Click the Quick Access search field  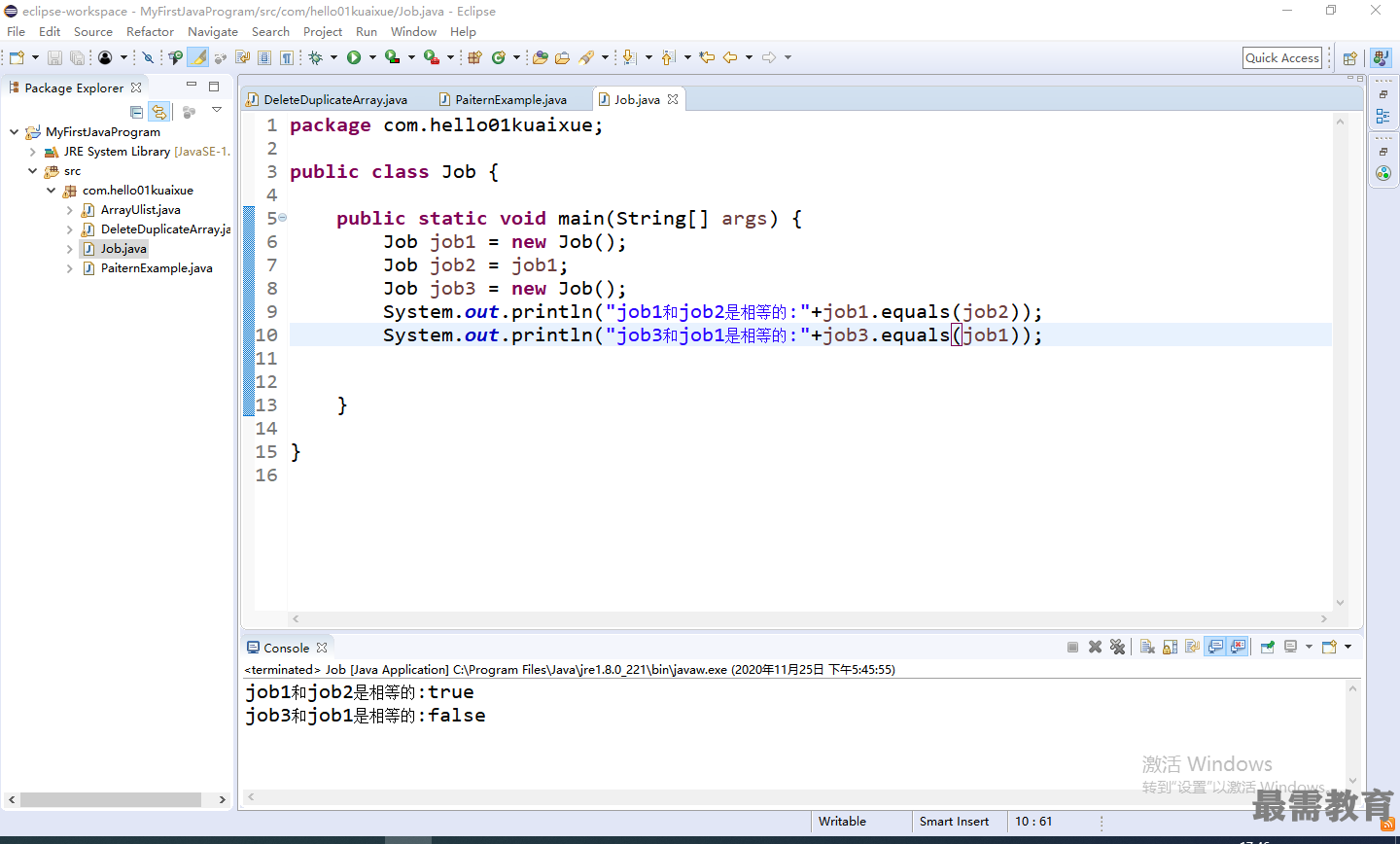click(x=1282, y=57)
